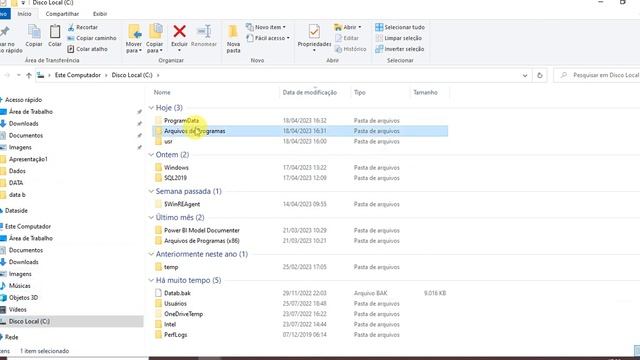The image size is (640, 360).
Task: Switch to the Início ribbon tab
Action: click(x=24, y=13)
